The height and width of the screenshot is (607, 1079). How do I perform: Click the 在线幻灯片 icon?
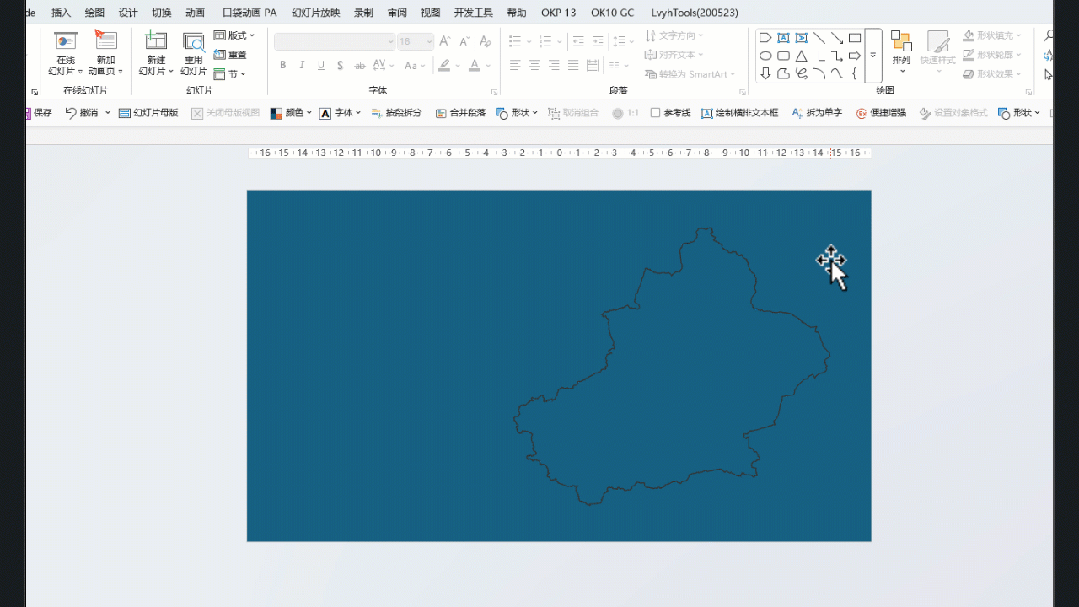[65, 42]
